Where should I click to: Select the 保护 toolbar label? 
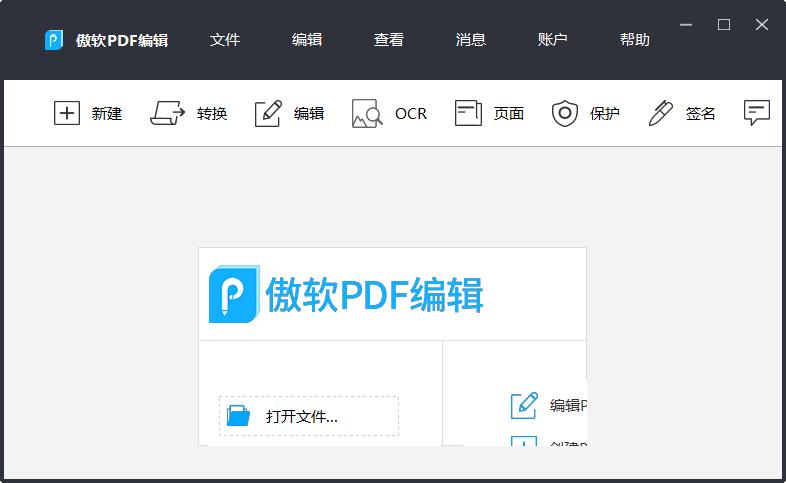click(x=605, y=114)
